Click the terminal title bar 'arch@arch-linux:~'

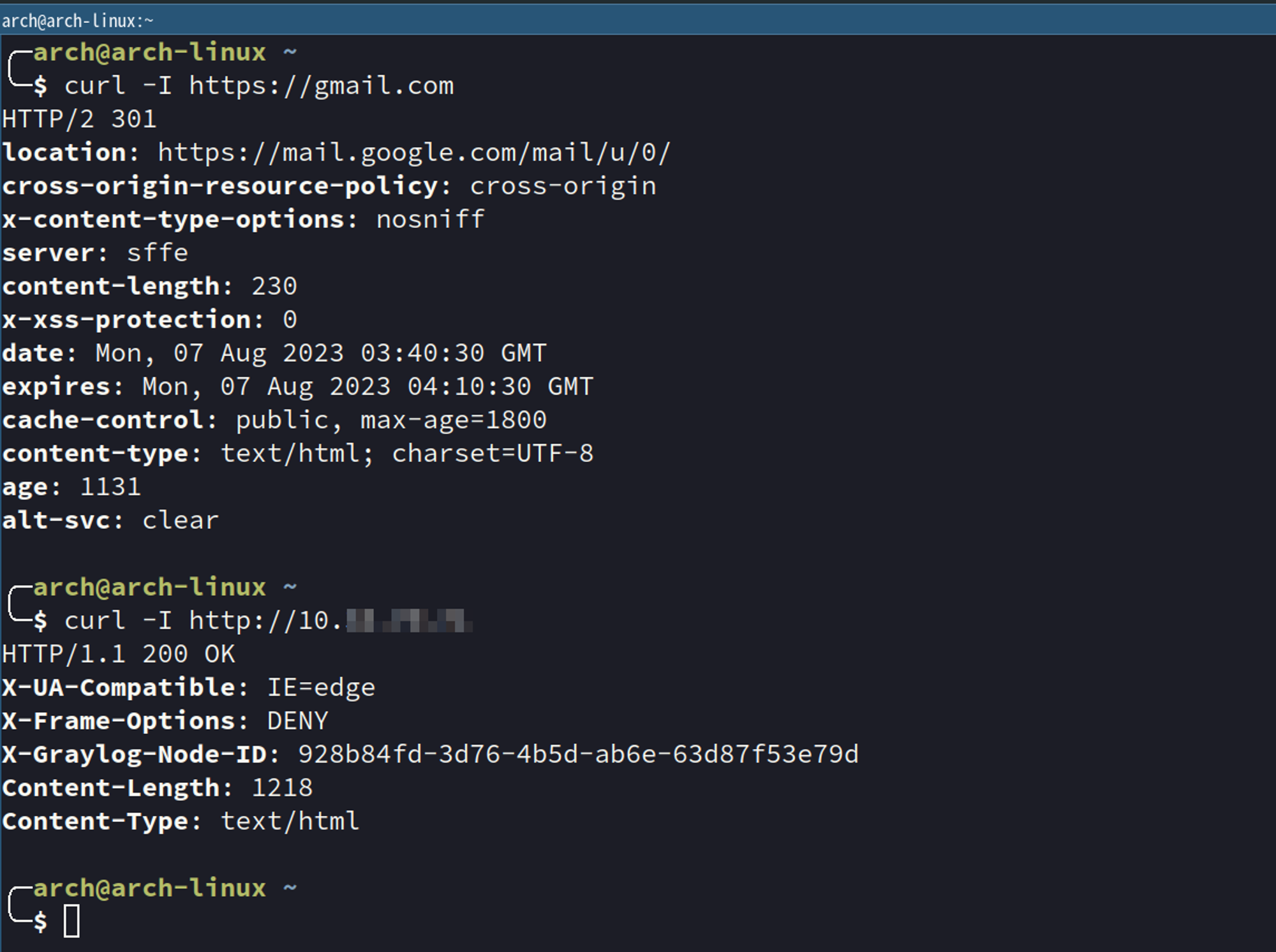point(77,21)
